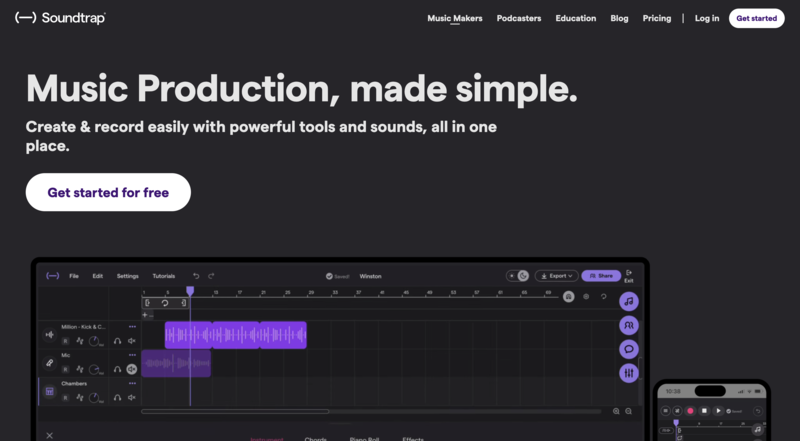The image size is (800, 441).
Task: Click the purple audio clip on Million track
Action: [x=235, y=335]
